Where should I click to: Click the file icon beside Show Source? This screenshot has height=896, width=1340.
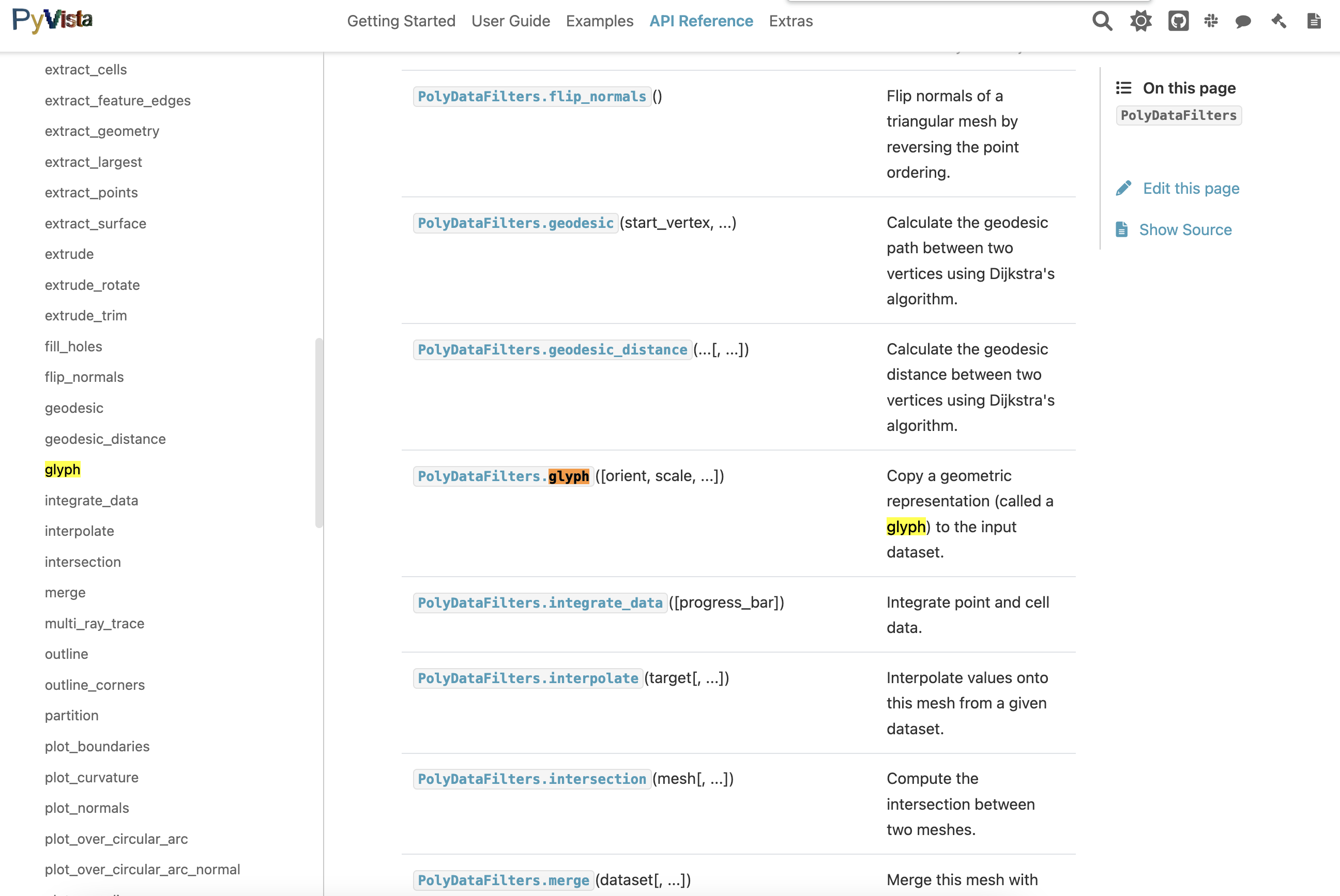pos(1122,230)
